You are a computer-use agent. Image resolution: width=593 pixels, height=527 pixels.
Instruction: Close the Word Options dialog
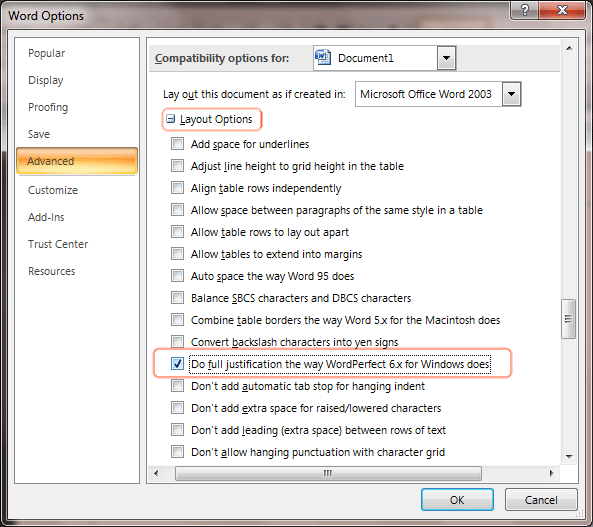coord(562,10)
